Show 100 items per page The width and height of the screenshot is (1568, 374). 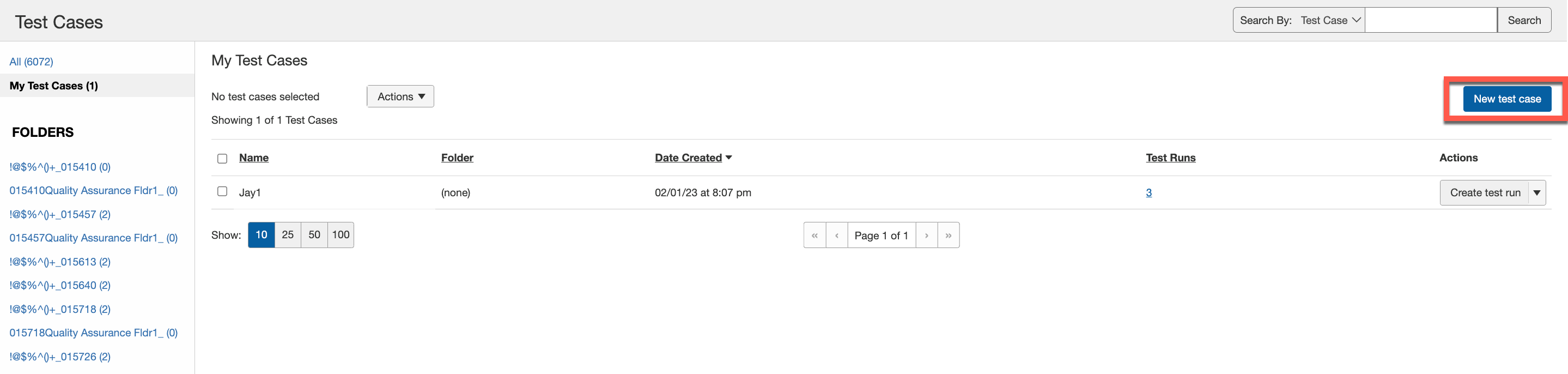(x=341, y=234)
